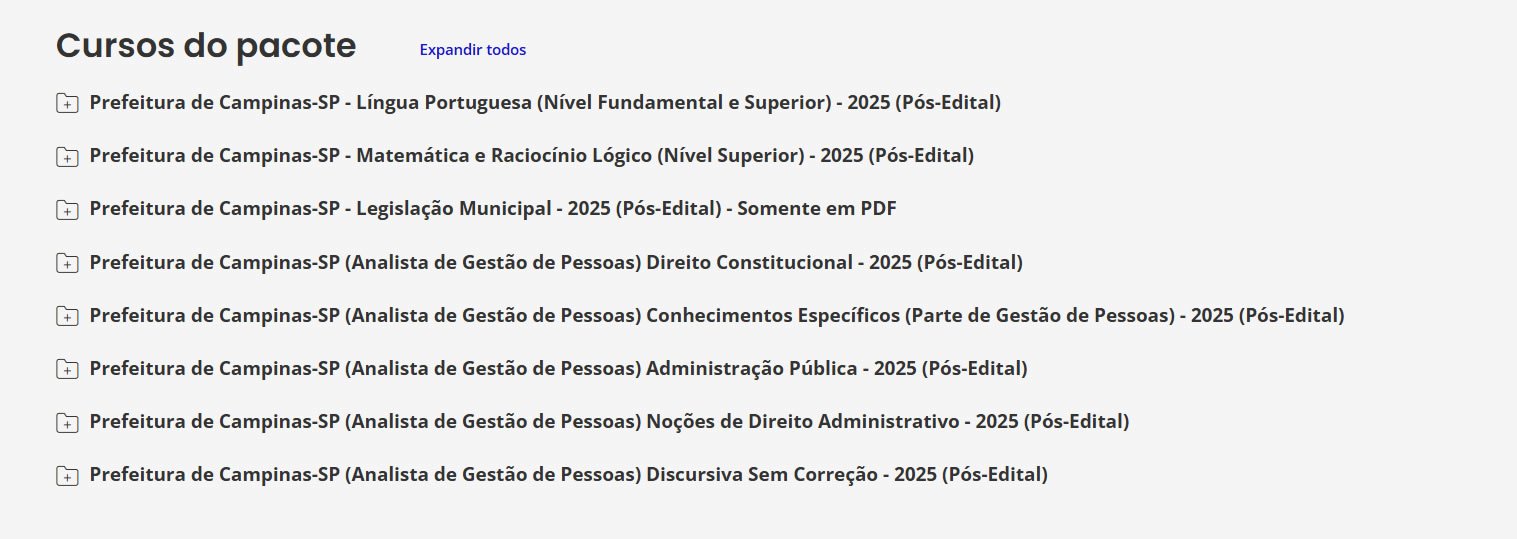
Task: Click folder icon next to Matemática e Raciocínio Lógico
Action: click(x=66, y=156)
